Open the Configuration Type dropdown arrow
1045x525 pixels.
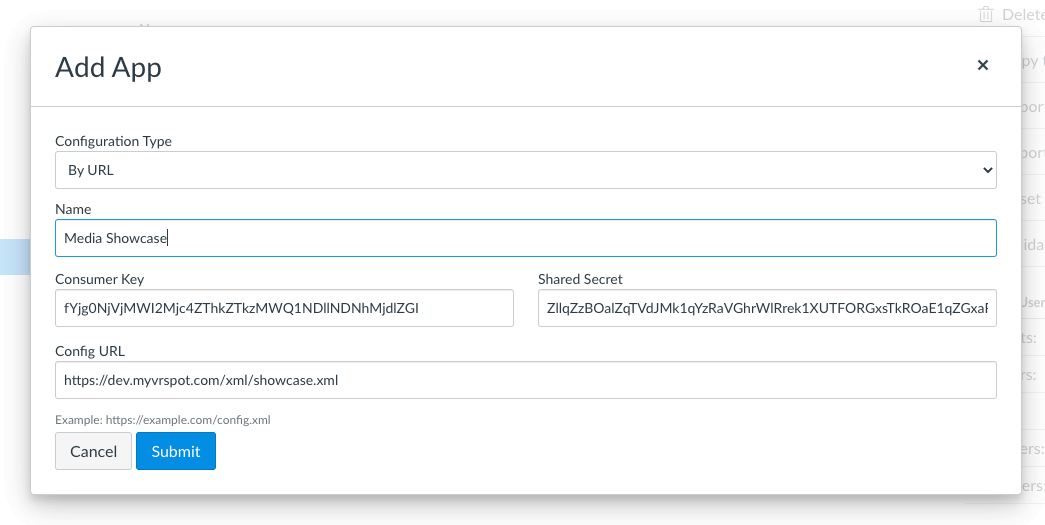pos(987,170)
